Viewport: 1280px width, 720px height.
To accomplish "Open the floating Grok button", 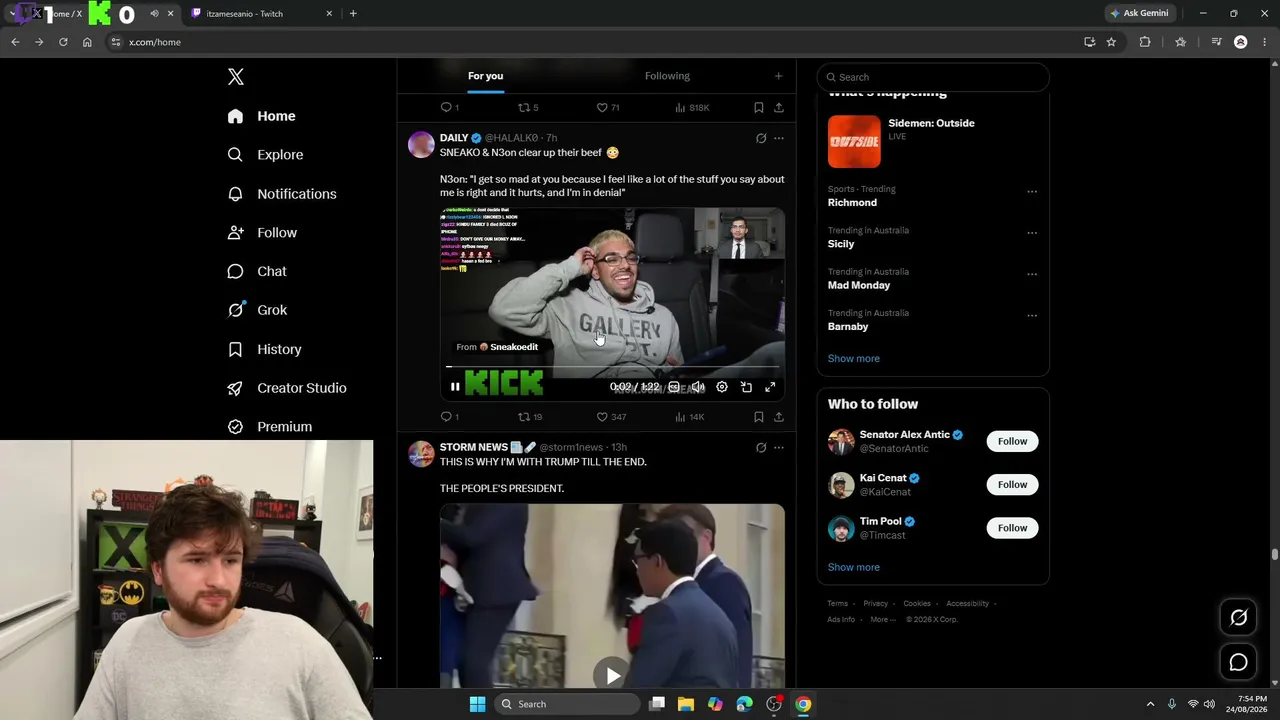I will point(1238,618).
